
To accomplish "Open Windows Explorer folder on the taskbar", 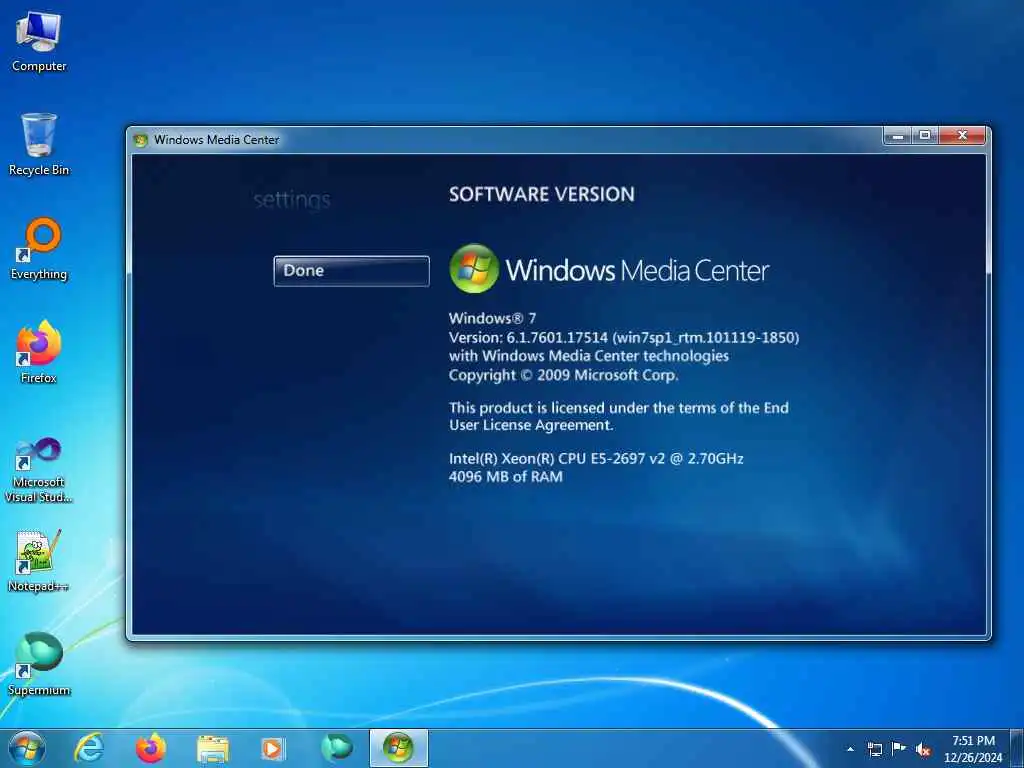I will [213, 748].
